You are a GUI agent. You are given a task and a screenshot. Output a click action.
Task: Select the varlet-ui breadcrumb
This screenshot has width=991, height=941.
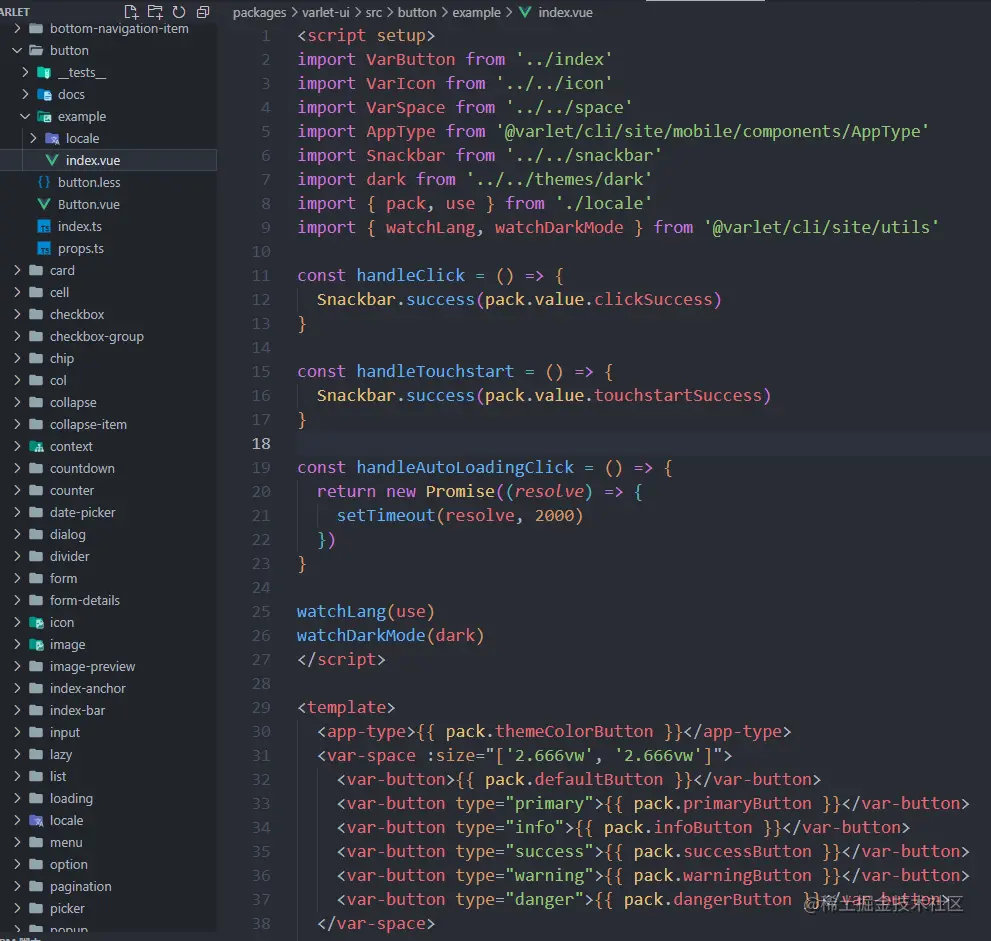click(325, 13)
